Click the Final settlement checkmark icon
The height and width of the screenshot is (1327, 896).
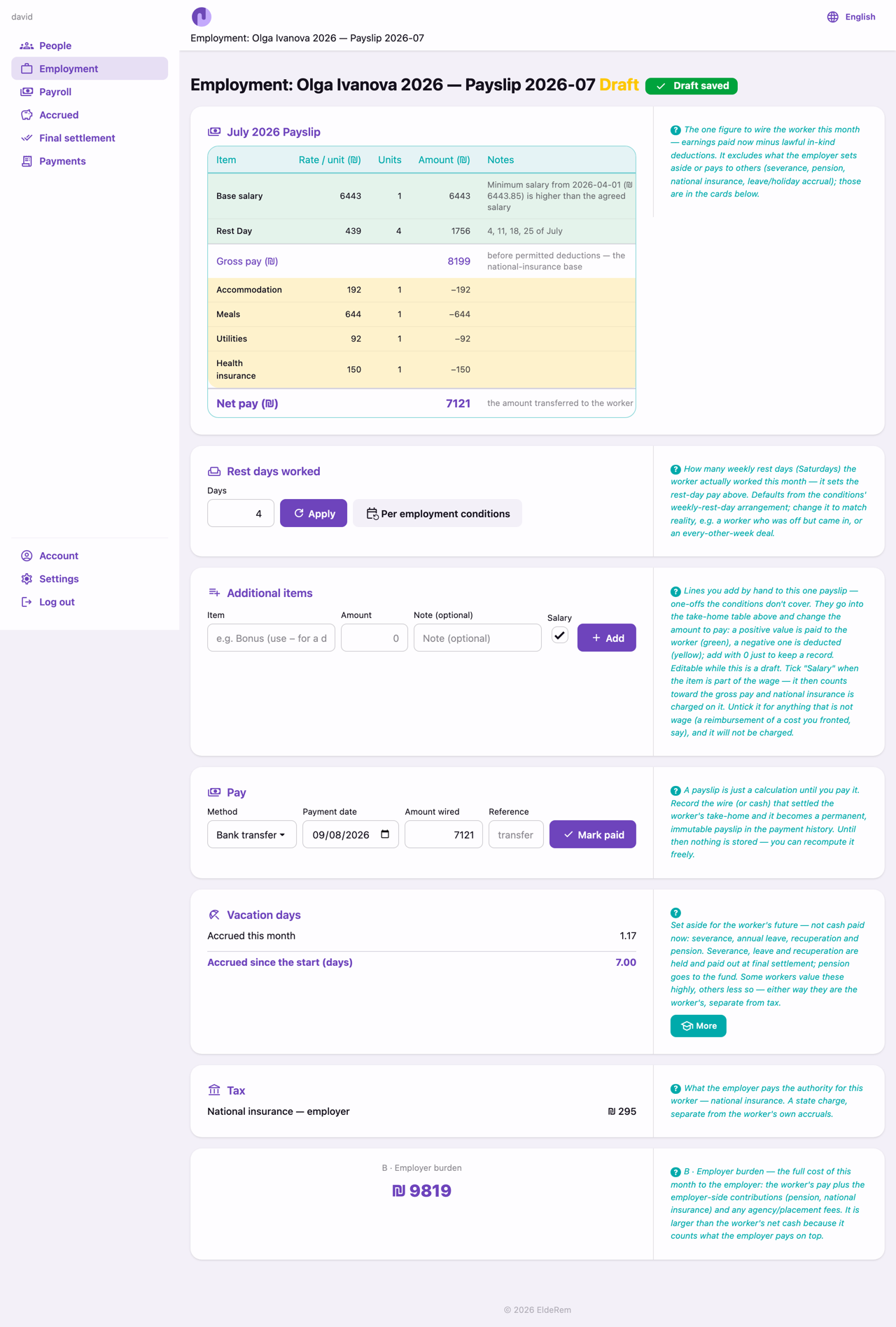[27, 138]
